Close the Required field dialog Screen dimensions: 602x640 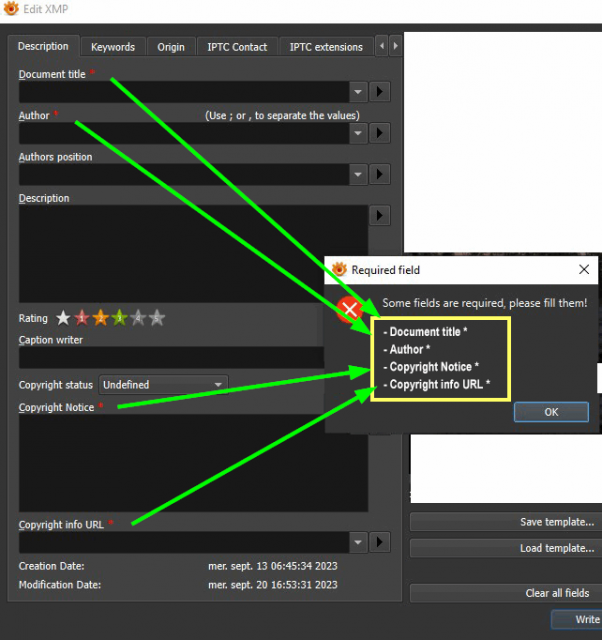pos(584,269)
